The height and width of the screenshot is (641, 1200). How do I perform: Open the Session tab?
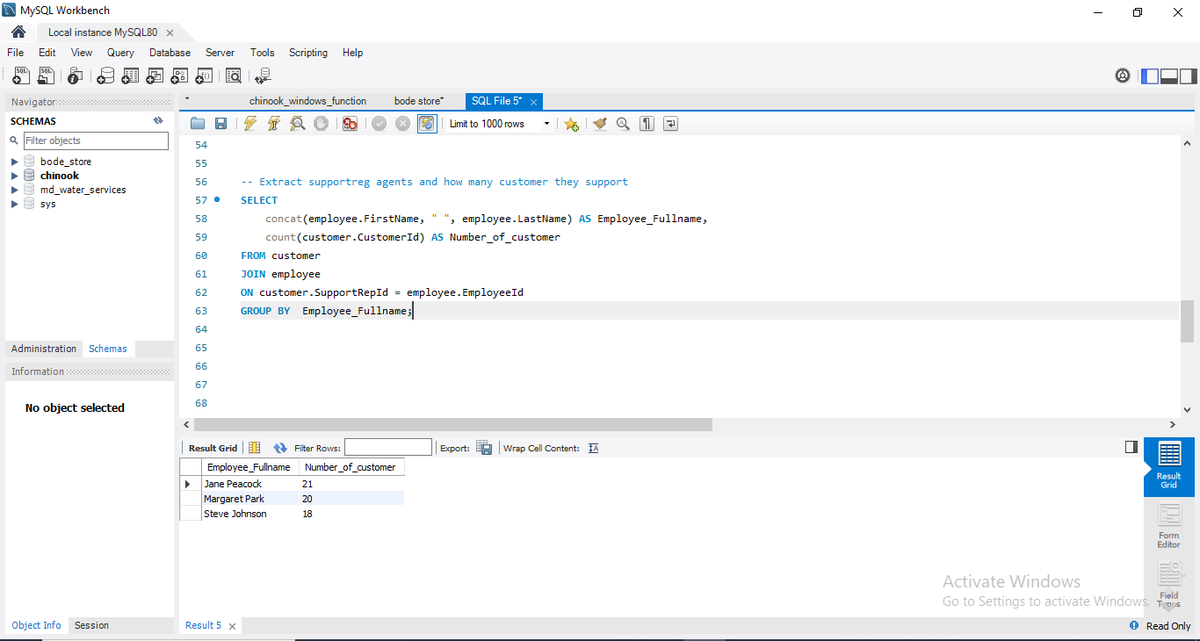coord(91,626)
